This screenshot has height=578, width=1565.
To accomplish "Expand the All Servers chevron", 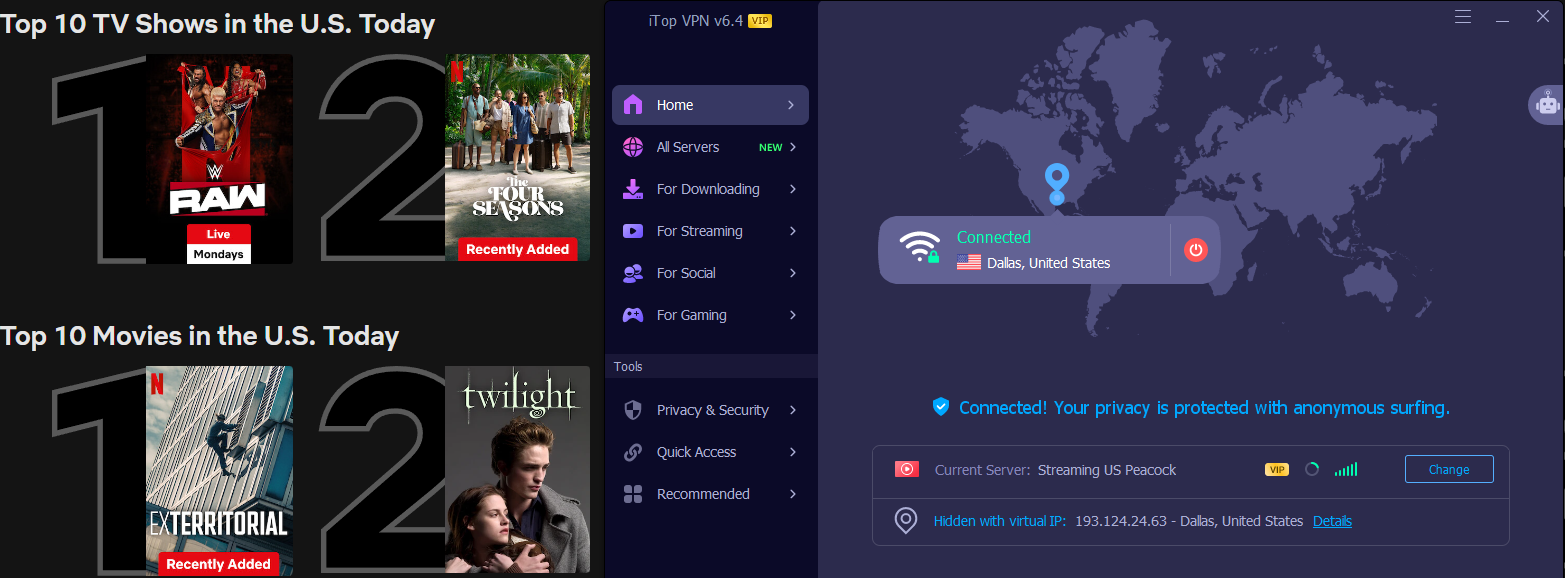I will click(x=793, y=147).
